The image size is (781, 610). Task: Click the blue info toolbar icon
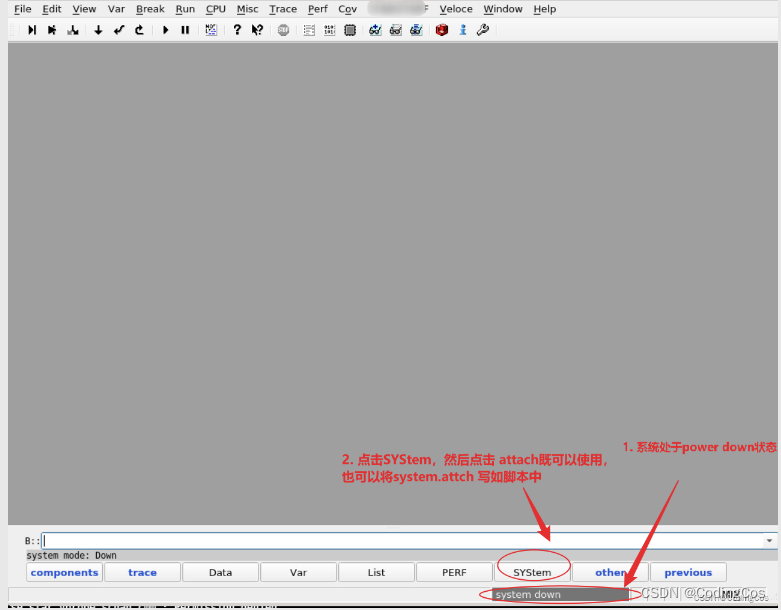(463, 30)
